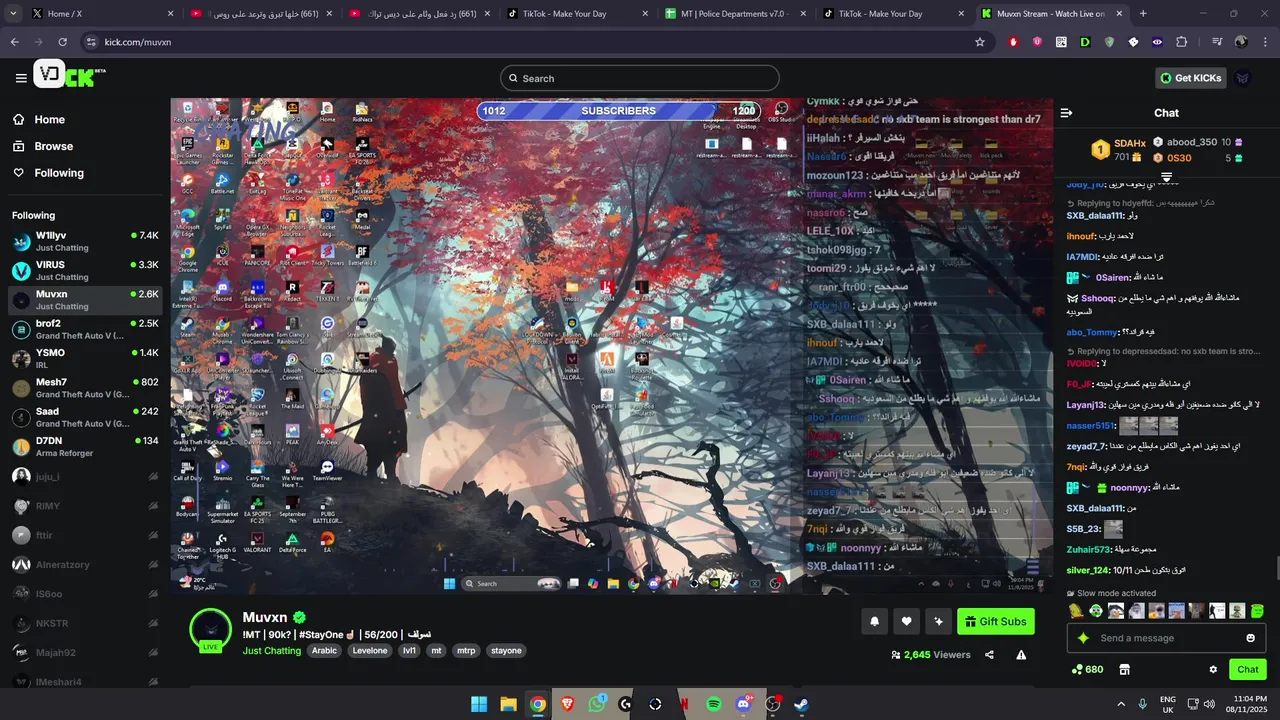
Task: Click the Send a message field
Action: pos(1167,638)
